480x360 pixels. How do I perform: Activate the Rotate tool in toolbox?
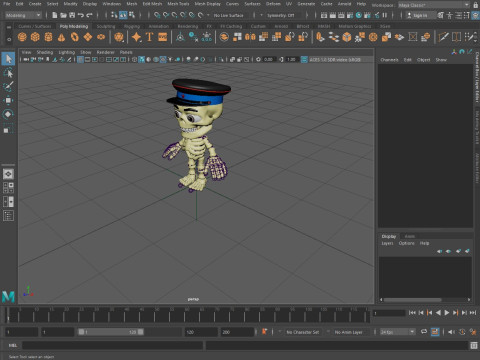[x=8, y=114]
